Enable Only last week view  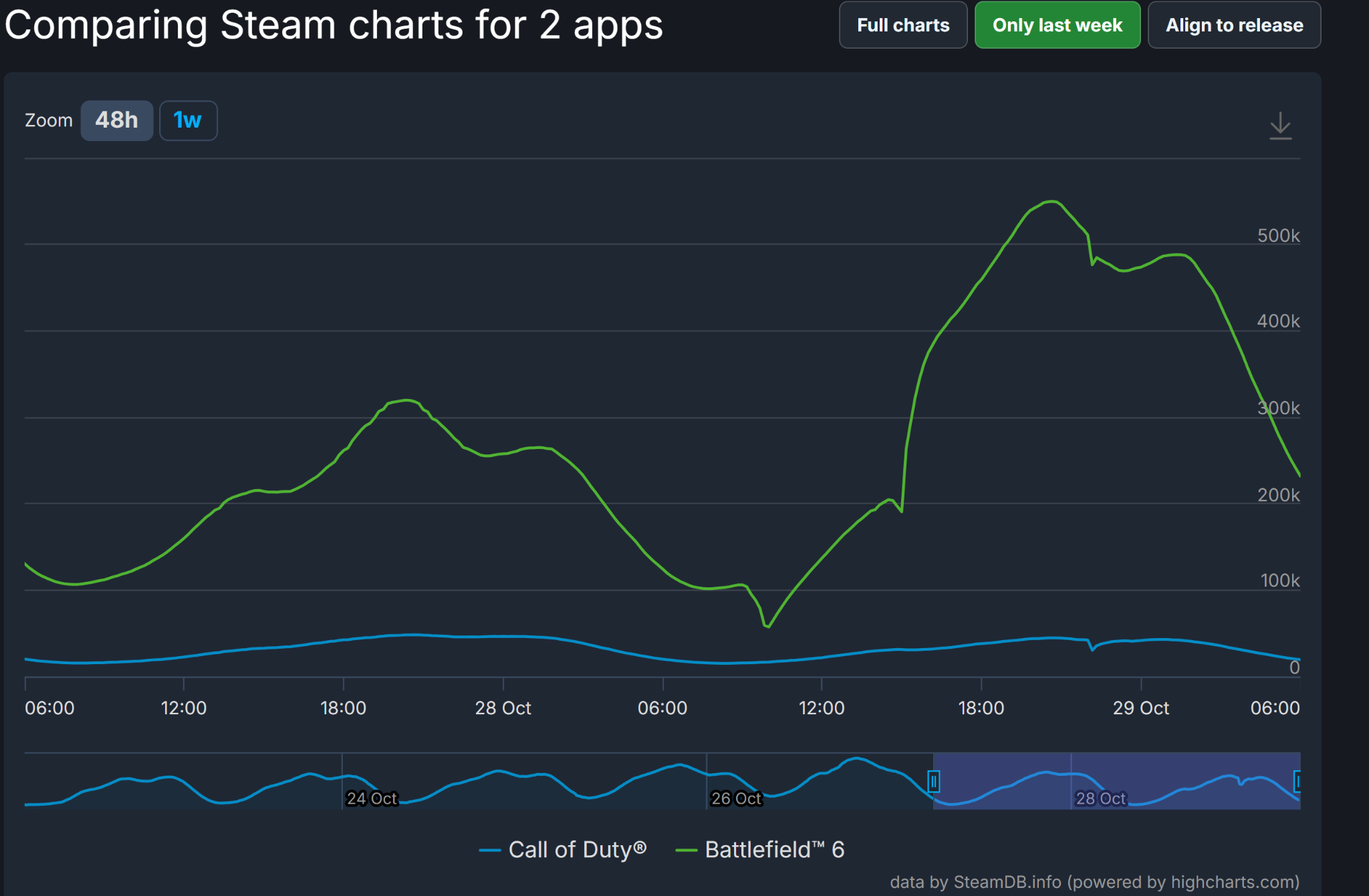(1057, 25)
